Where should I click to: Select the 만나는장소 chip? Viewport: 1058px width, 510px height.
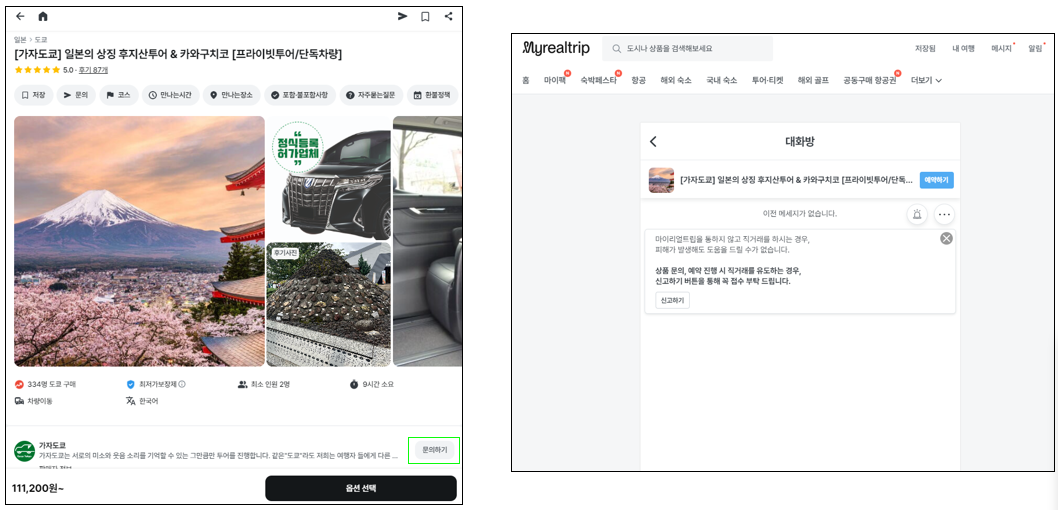[x=231, y=95]
